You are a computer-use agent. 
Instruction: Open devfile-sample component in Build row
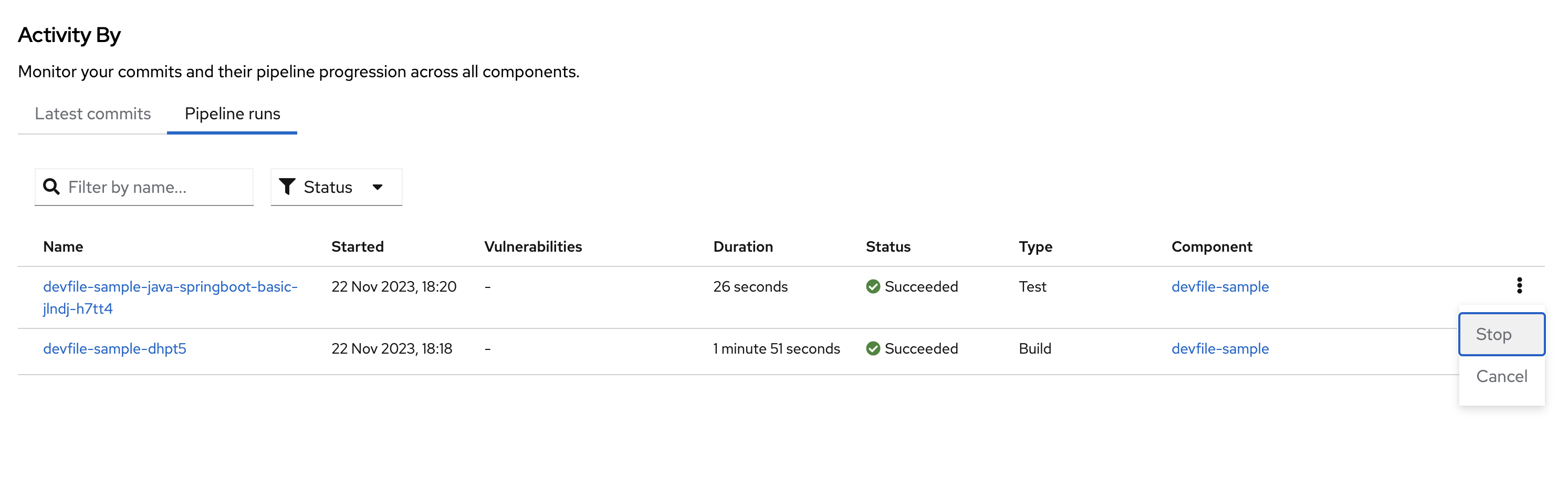tap(1220, 349)
